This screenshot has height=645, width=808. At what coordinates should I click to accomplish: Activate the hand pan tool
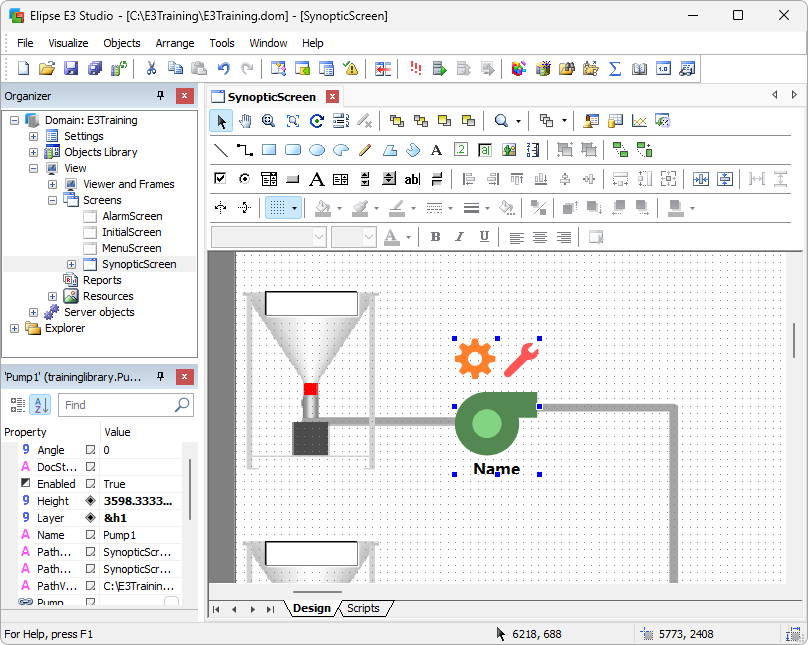click(244, 121)
